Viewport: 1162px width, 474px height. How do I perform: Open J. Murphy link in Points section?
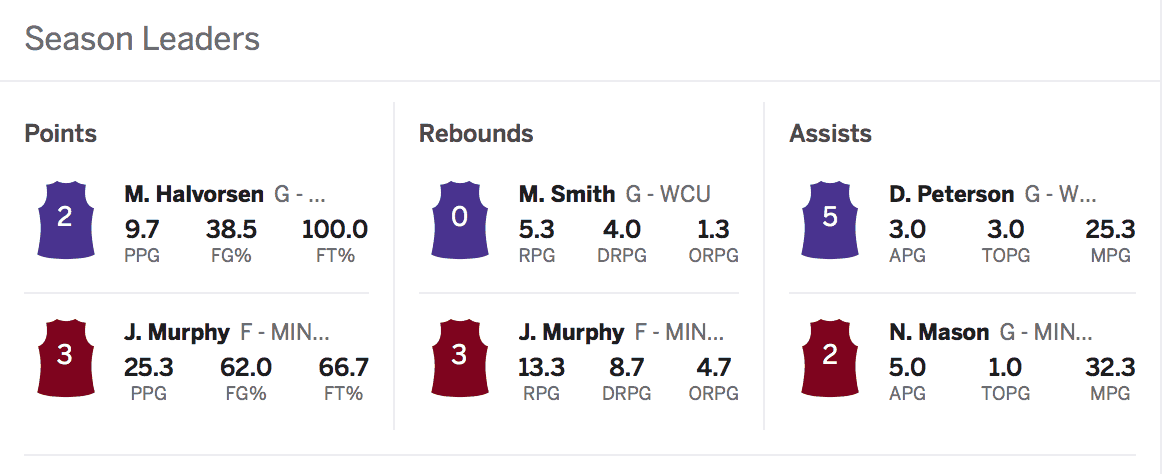[x=177, y=333]
